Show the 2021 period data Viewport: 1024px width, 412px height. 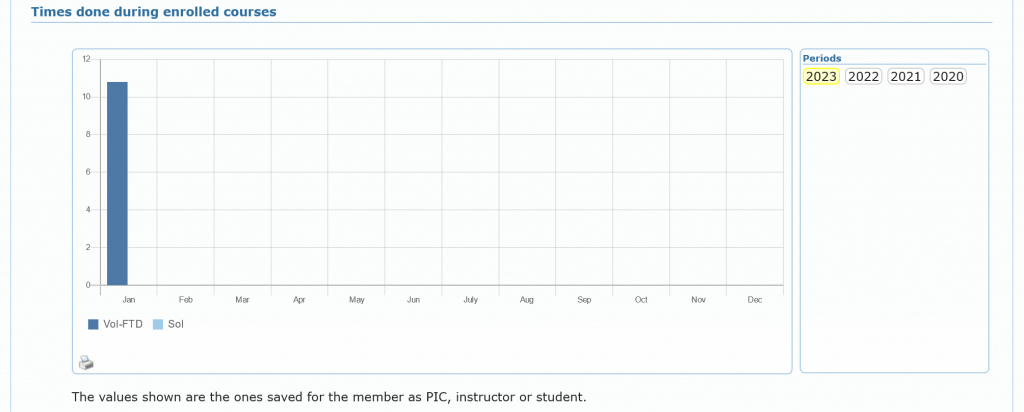tap(905, 77)
